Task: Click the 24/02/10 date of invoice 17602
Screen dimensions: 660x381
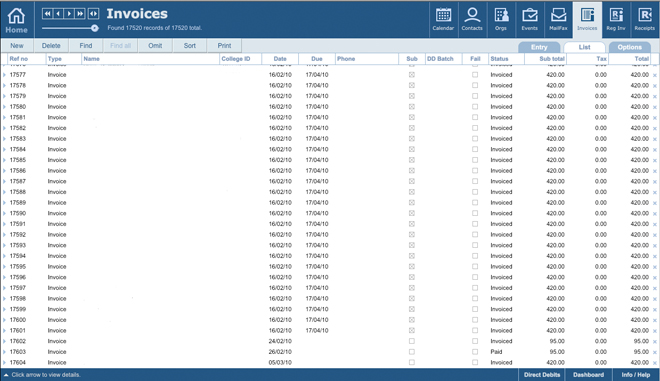Action: 280,341
